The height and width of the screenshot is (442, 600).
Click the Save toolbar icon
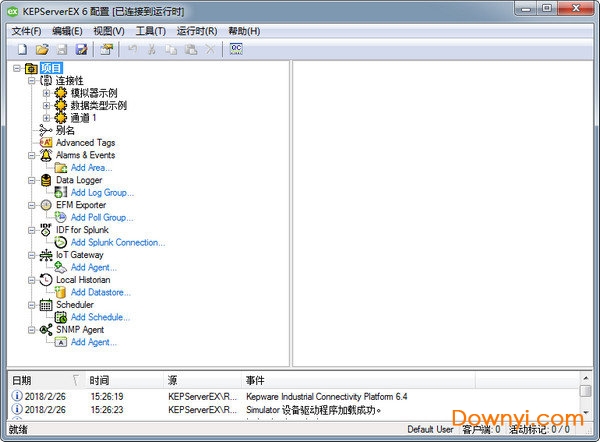tap(62, 49)
